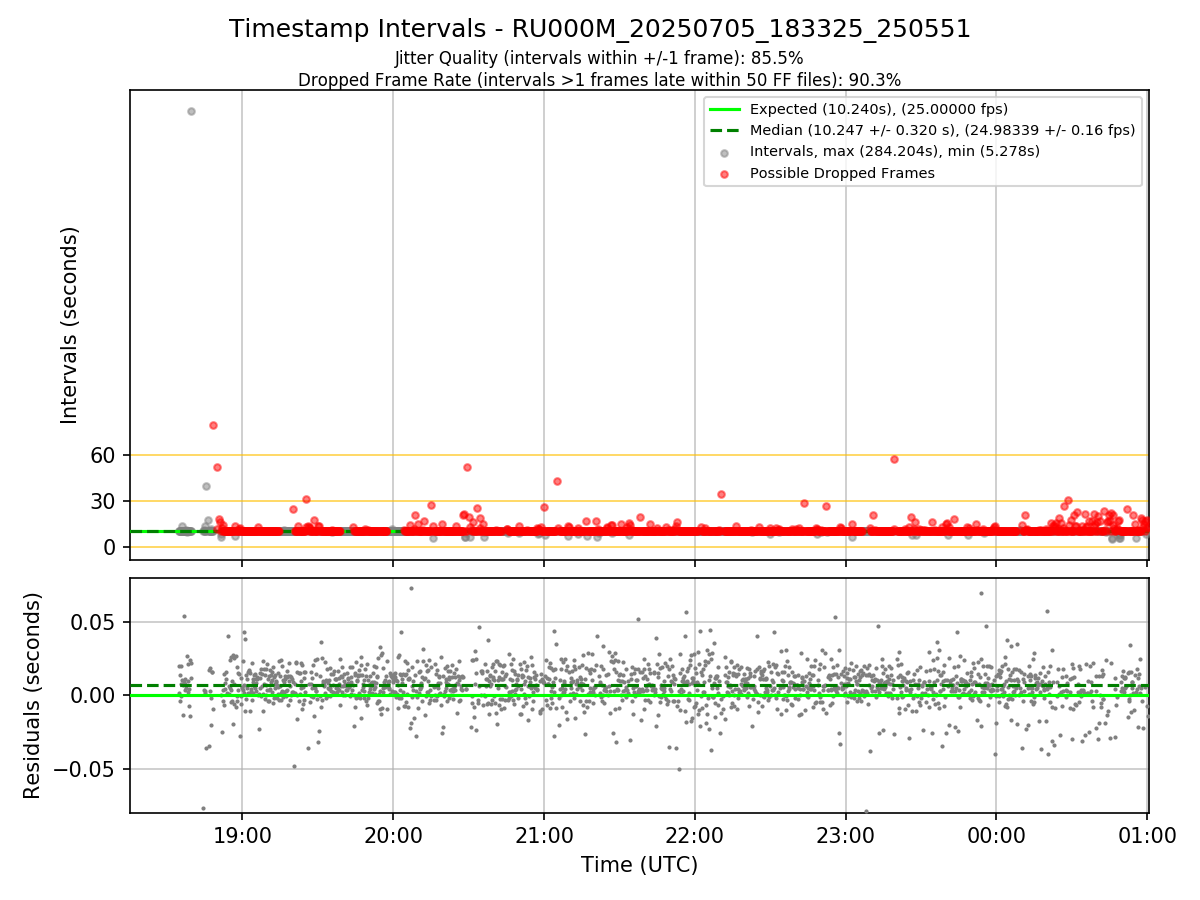The width and height of the screenshot is (1200, 900).
Task: Click the 19:00 time tick label
Action: (241, 836)
